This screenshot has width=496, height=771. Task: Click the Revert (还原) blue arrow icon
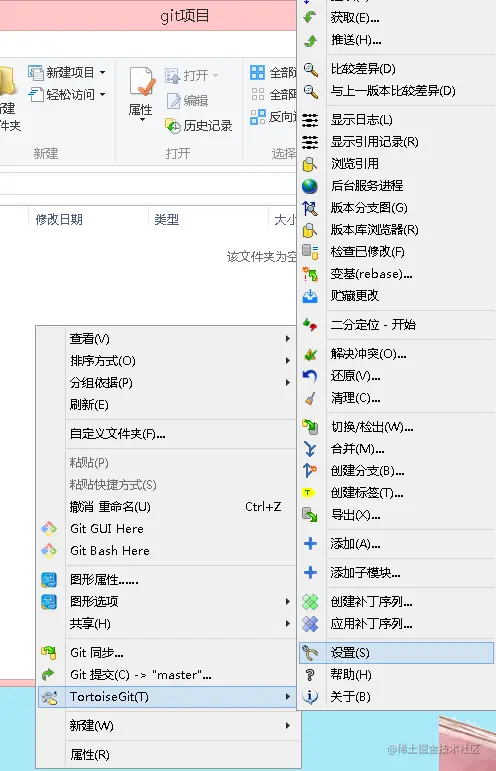310,377
